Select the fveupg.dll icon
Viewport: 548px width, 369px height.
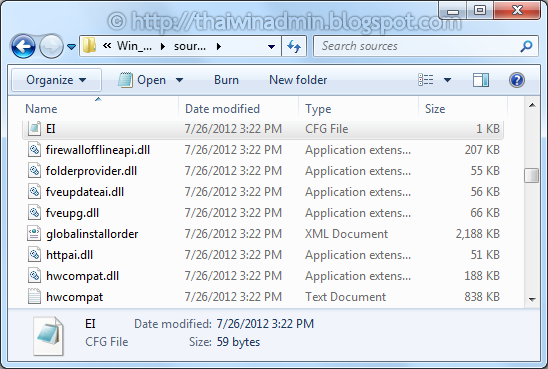coord(34,213)
